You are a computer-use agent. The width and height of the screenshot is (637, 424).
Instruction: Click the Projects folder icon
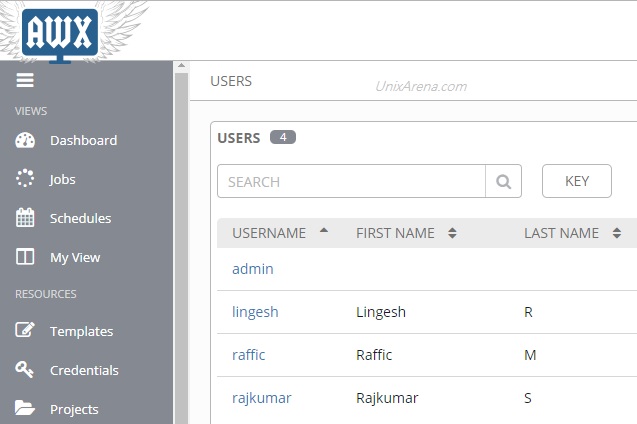point(26,408)
